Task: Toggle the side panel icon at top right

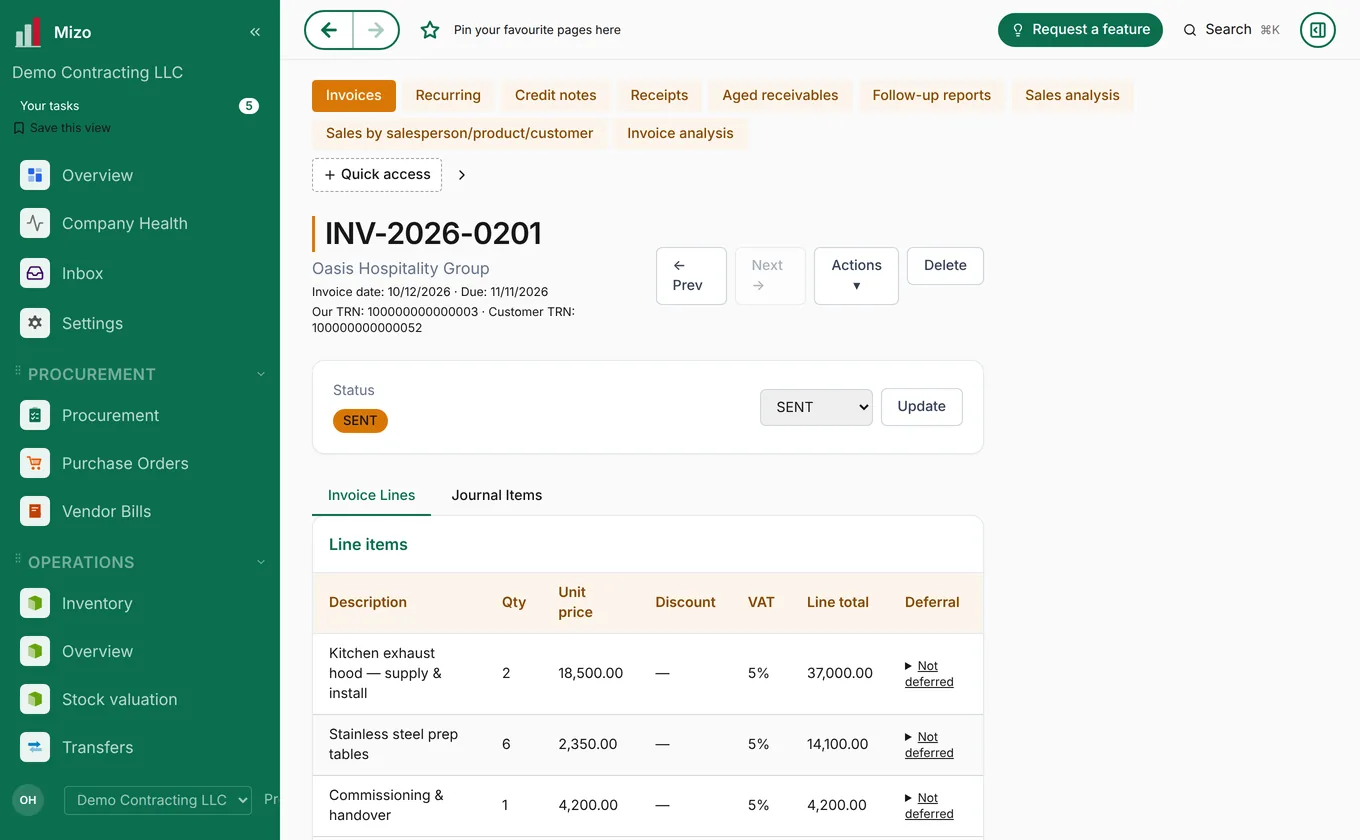Action: click(1318, 30)
